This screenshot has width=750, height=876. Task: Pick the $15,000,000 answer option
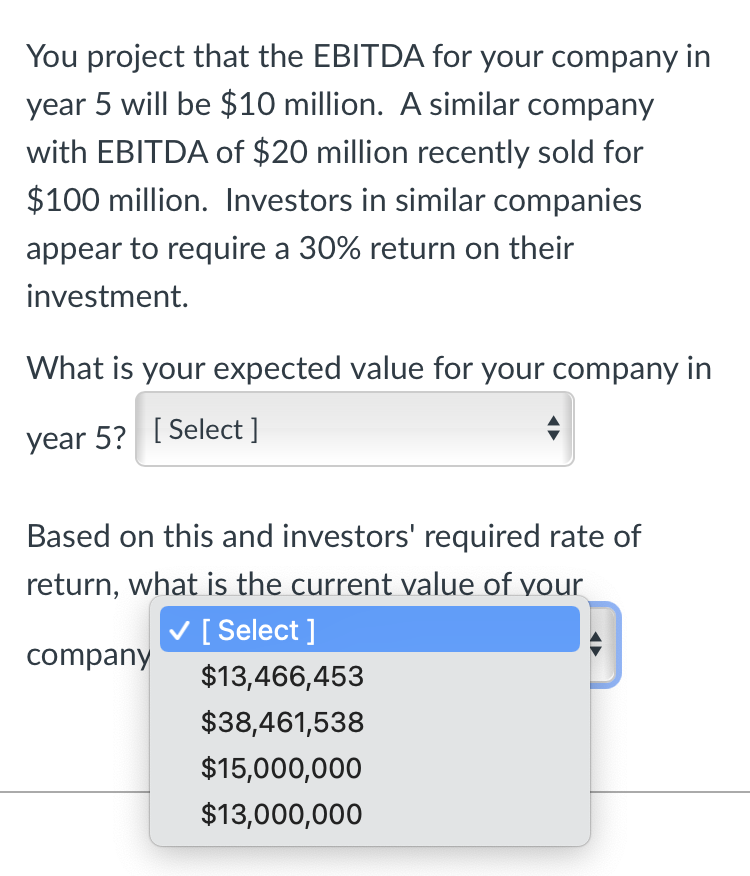tap(281, 769)
